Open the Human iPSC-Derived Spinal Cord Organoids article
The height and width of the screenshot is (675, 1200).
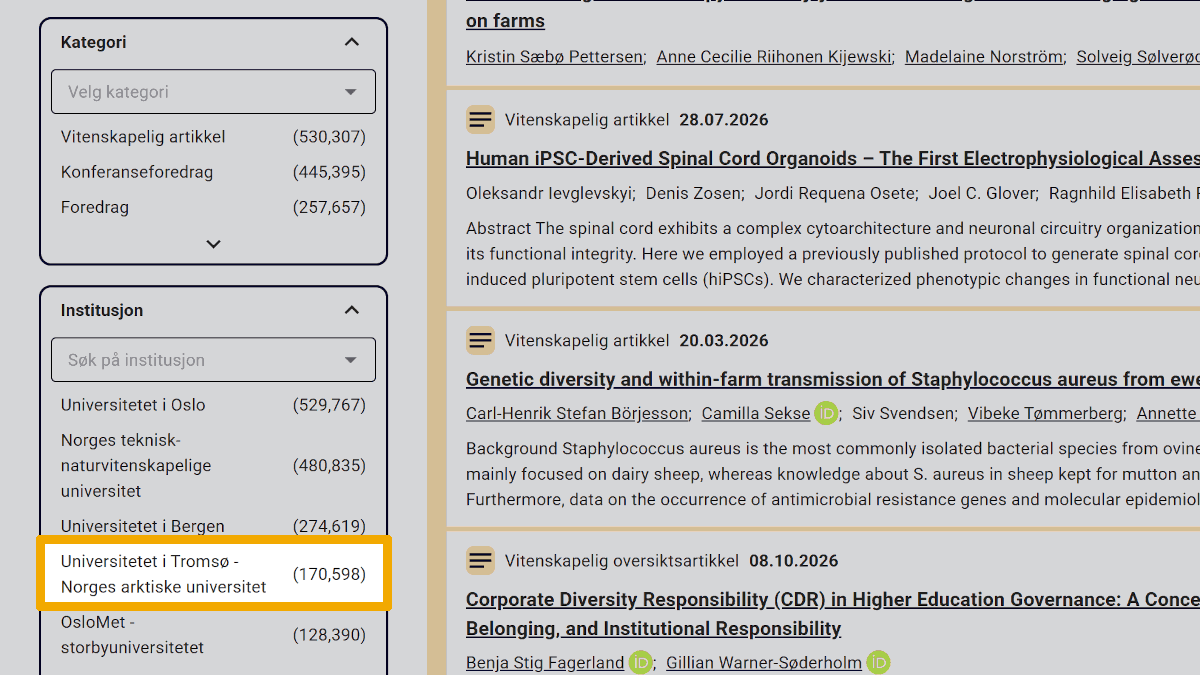(x=832, y=159)
